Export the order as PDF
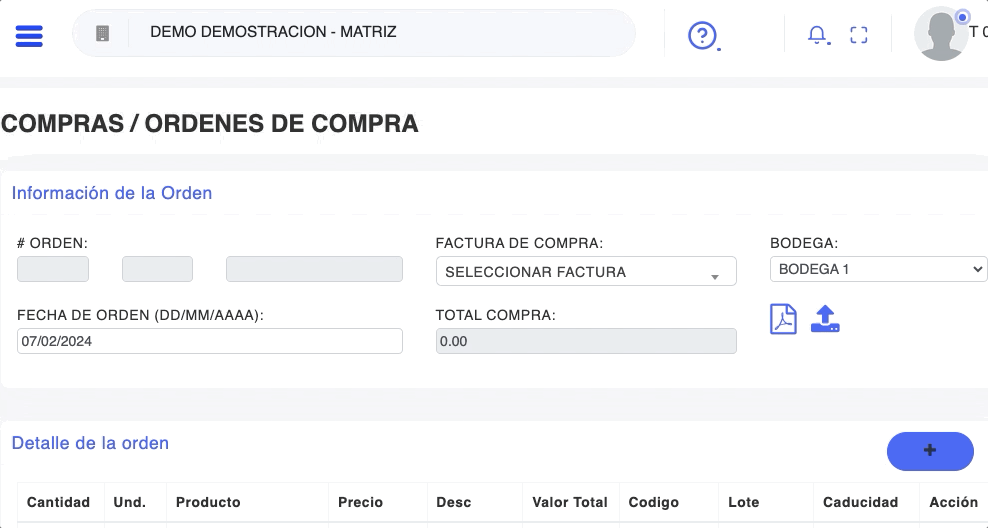This screenshot has width=988, height=528. point(783,319)
